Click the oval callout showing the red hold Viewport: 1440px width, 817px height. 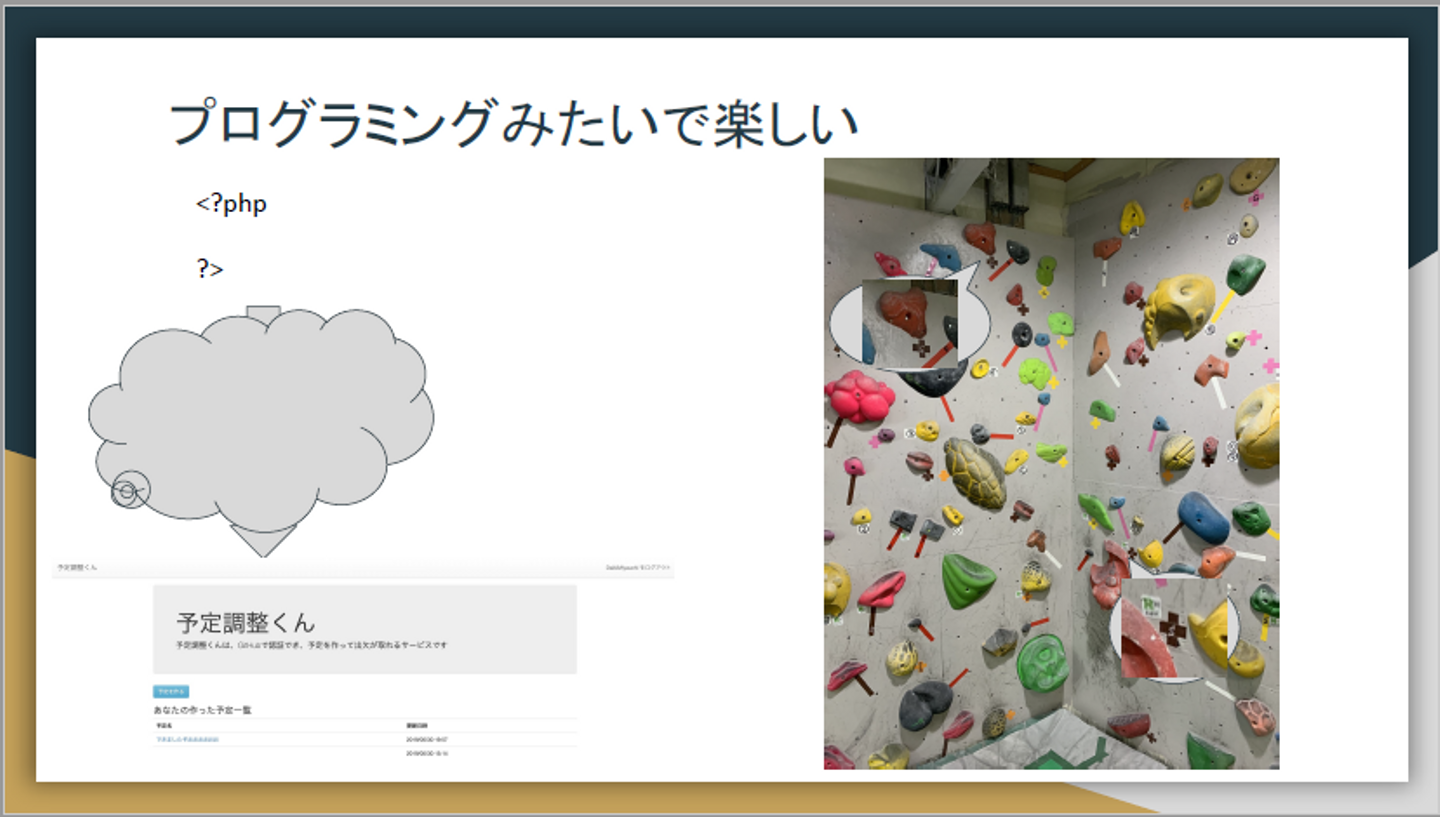[x=909, y=320]
